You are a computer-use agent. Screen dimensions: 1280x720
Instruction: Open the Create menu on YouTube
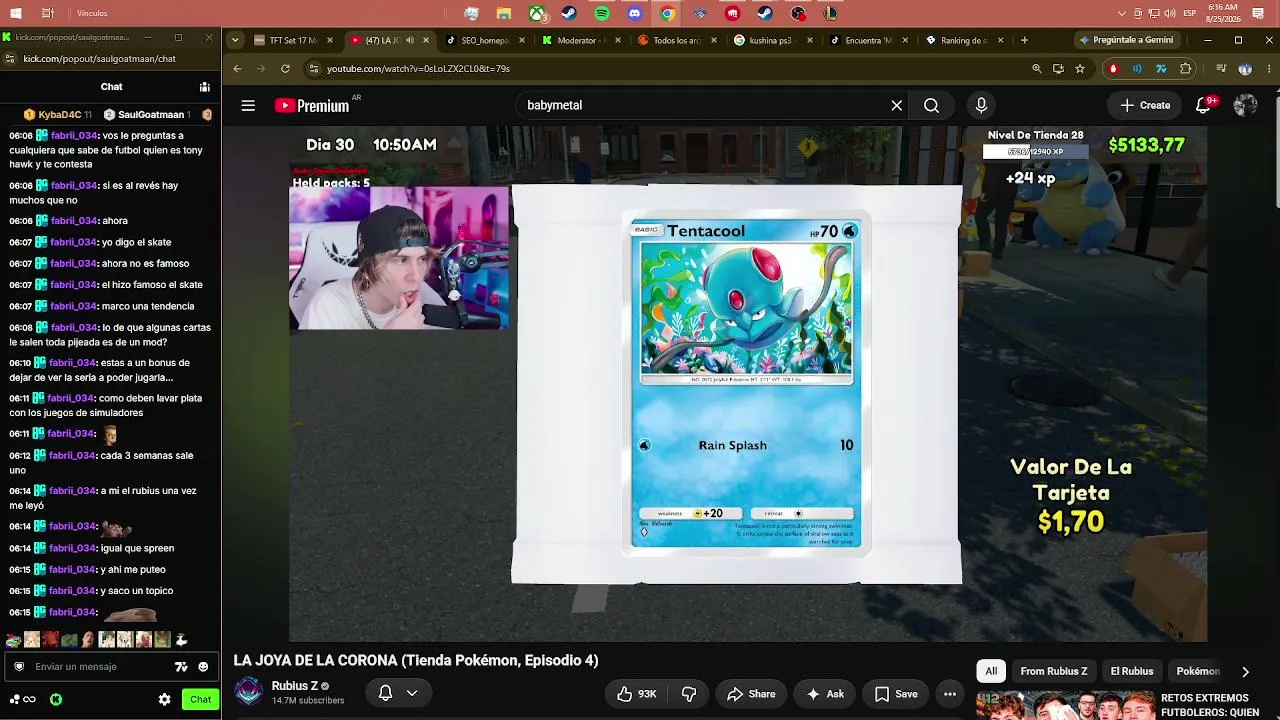click(1145, 105)
